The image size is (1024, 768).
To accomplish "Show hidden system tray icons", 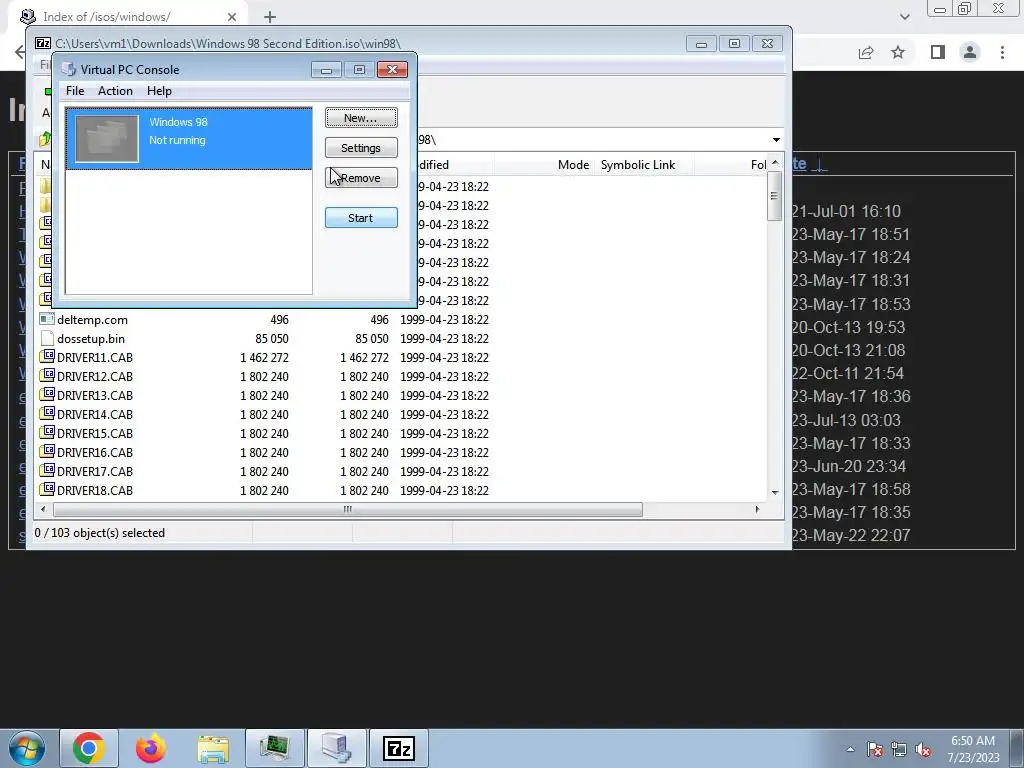I will point(850,749).
